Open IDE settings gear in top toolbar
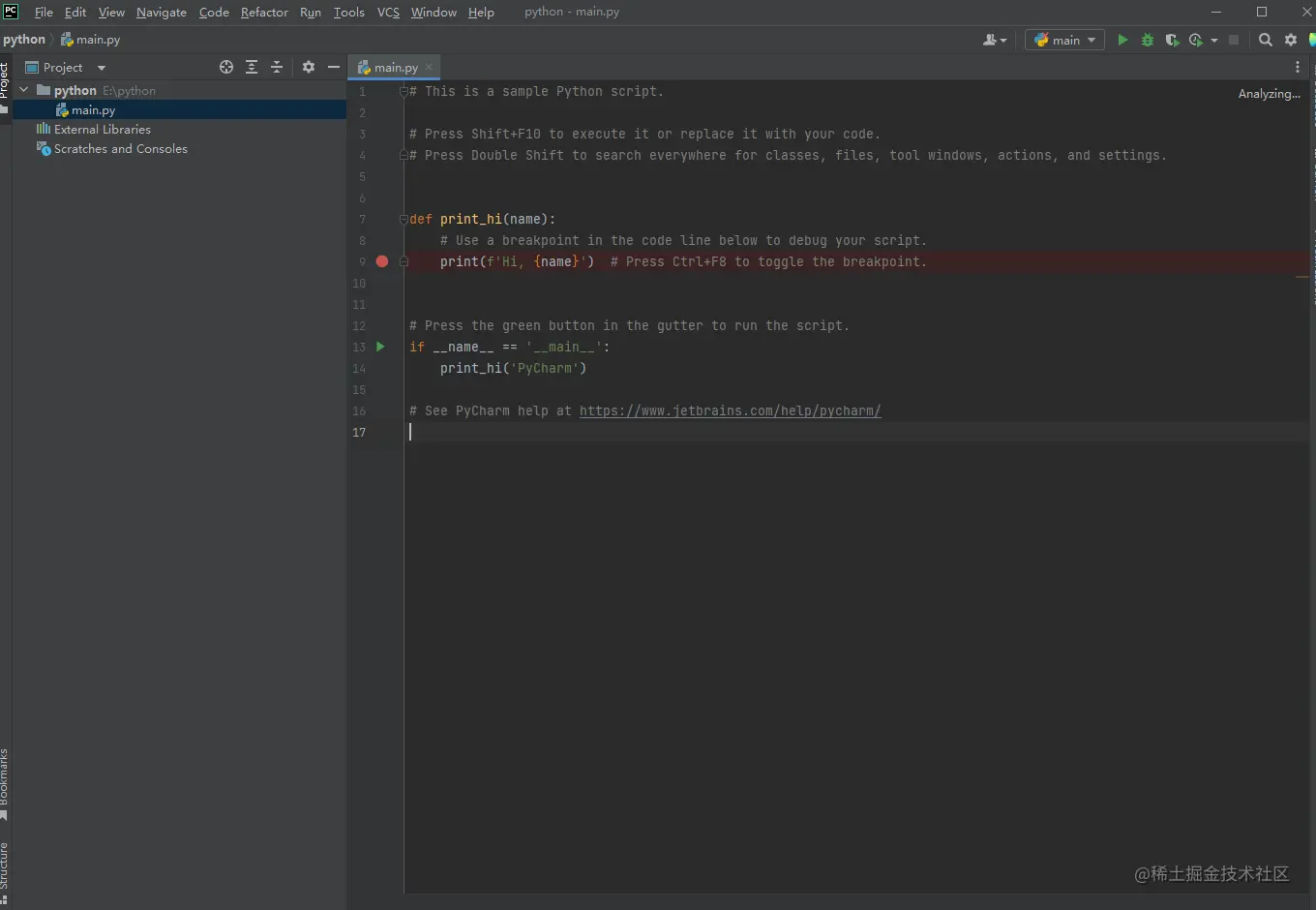This screenshot has width=1316, height=910. pyautogui.click(x=1291, y=40)
